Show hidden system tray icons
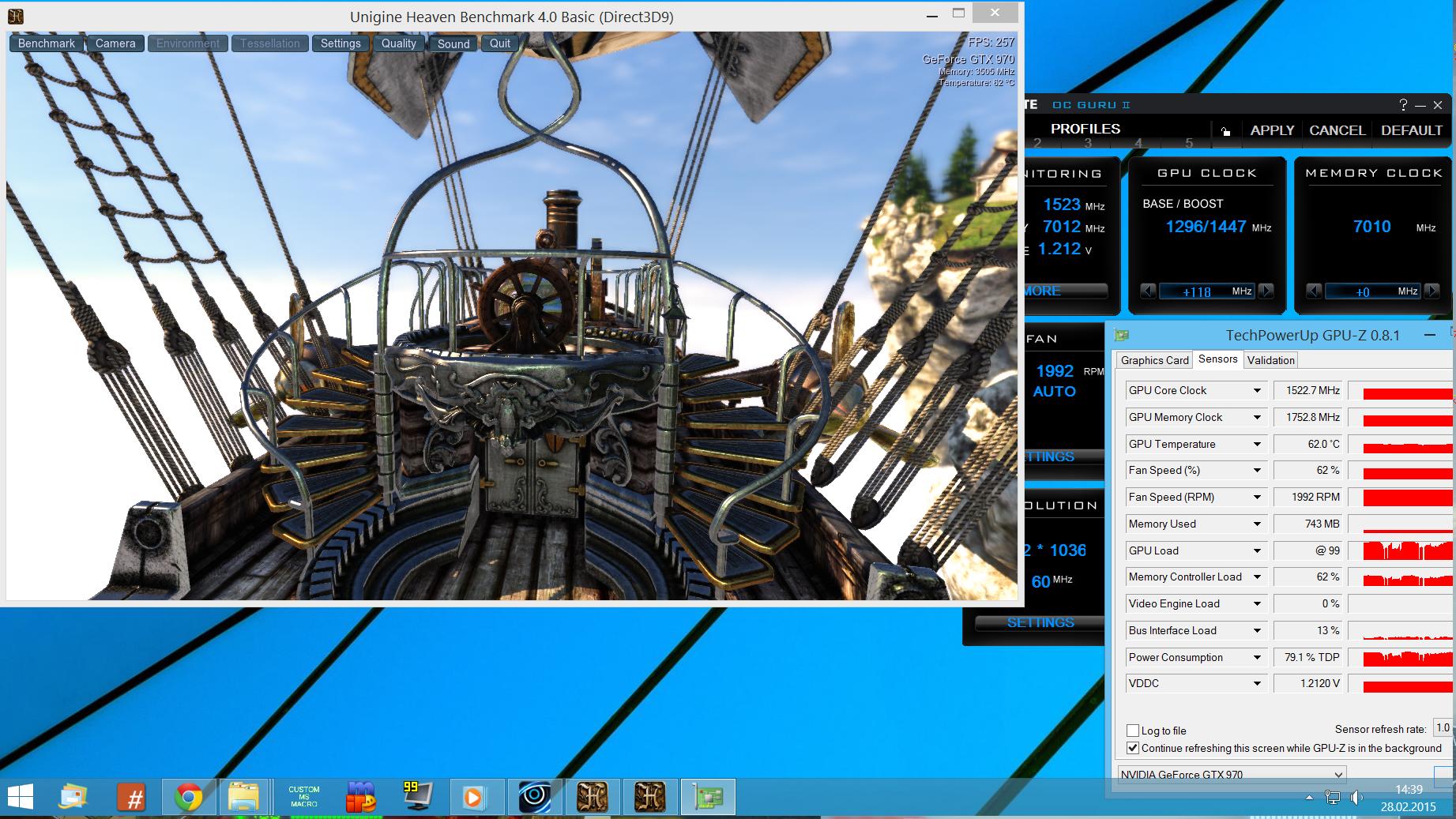 (1307, 798)
